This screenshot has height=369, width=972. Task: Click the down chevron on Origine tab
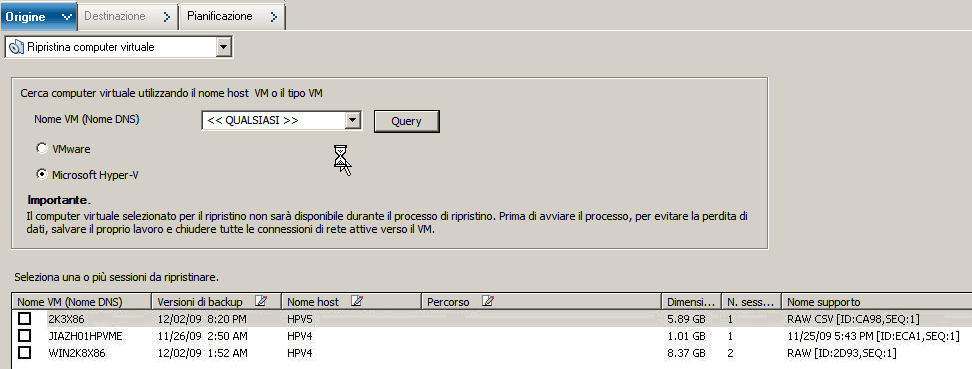click(x=67, y=17)
